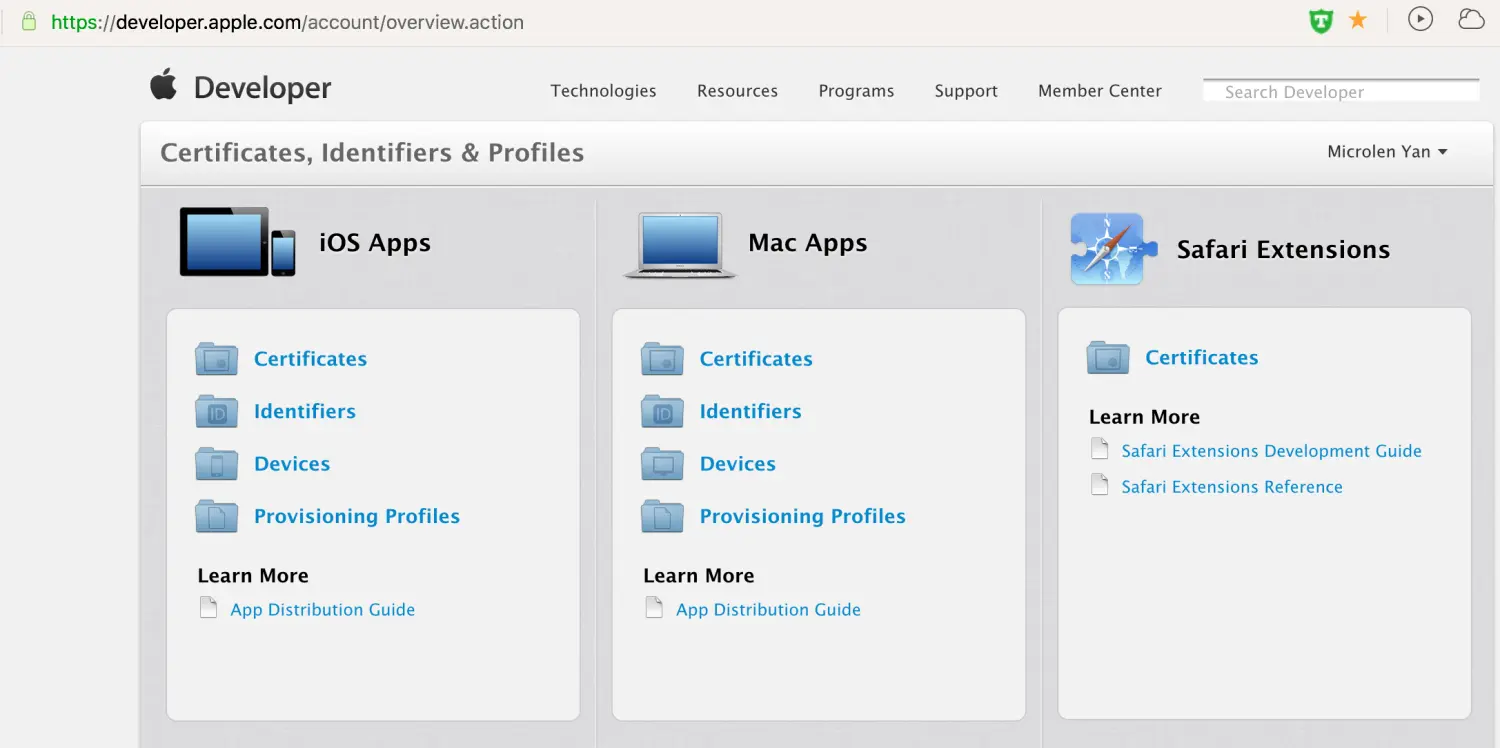
Task: Open iOS Apps Provisioning Profiles link
Action: 357,516
